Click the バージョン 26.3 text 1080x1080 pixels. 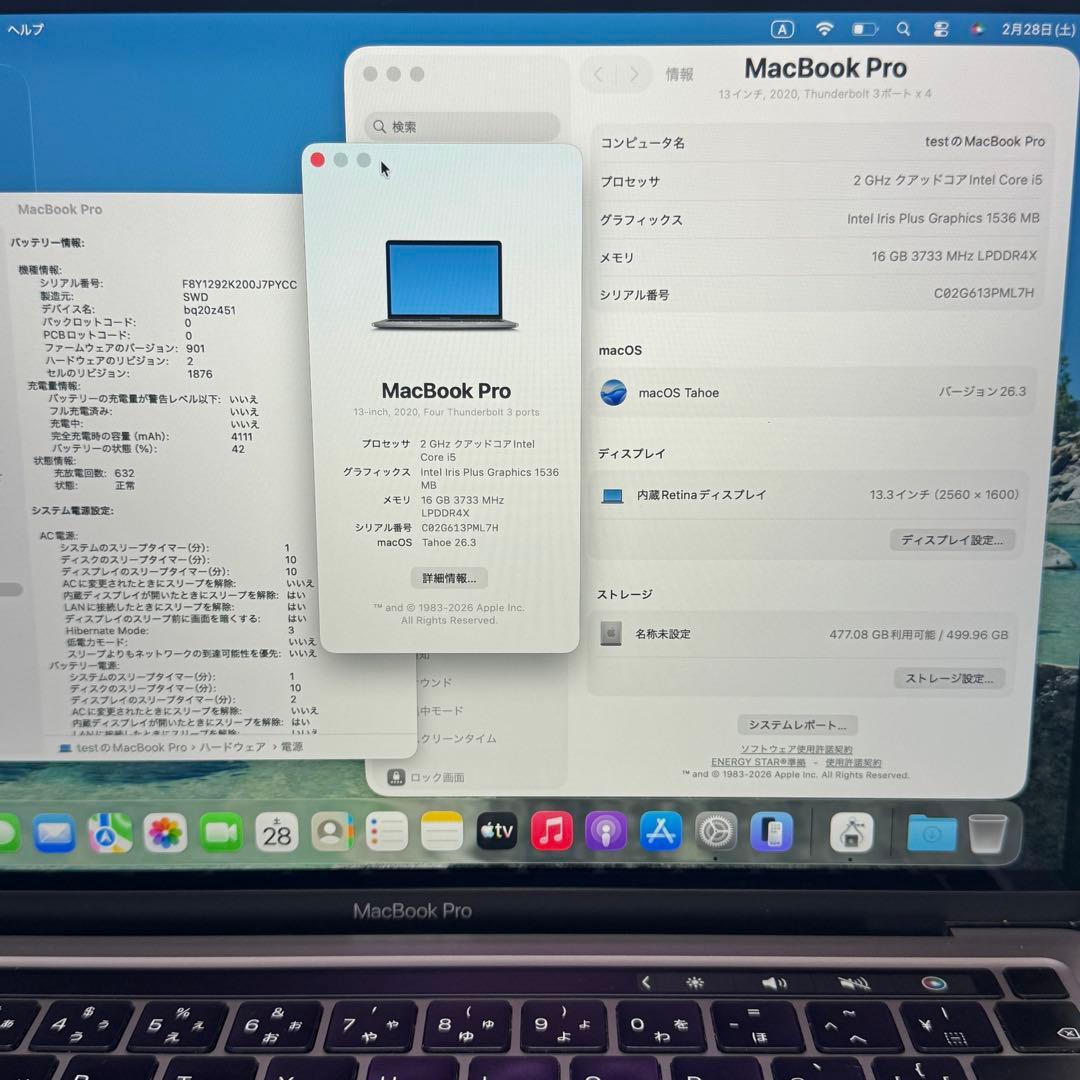982,391
